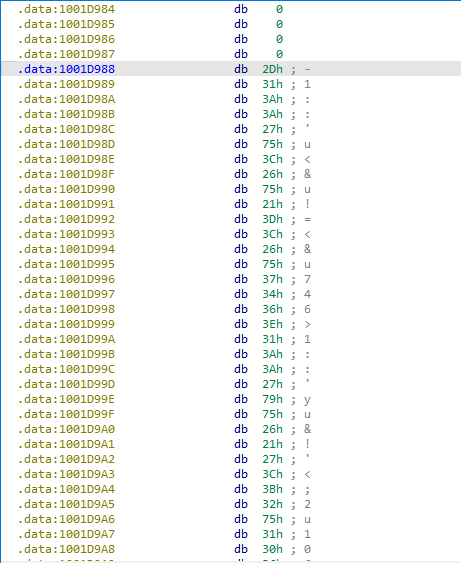Click address .data:1001D9A2
The width and height of the screenshot is (461, 563).
(x=66, y=459)
